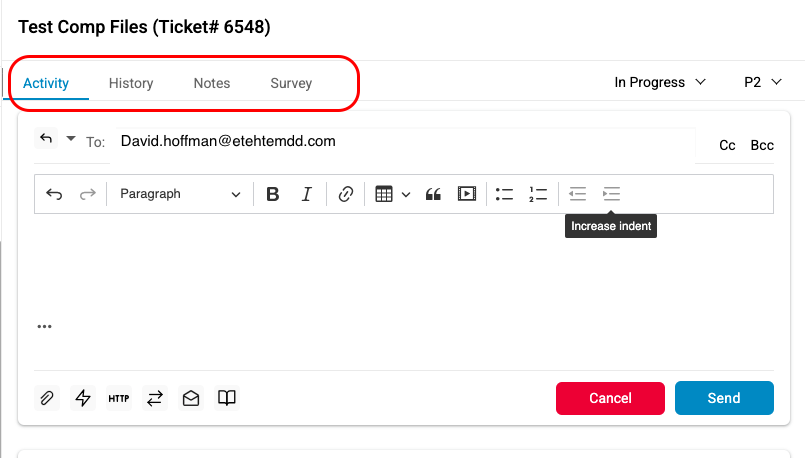Toggle italic formatting
Image resolution: width=805 pixels, height=458 pixels.
[x=307, y=194]
